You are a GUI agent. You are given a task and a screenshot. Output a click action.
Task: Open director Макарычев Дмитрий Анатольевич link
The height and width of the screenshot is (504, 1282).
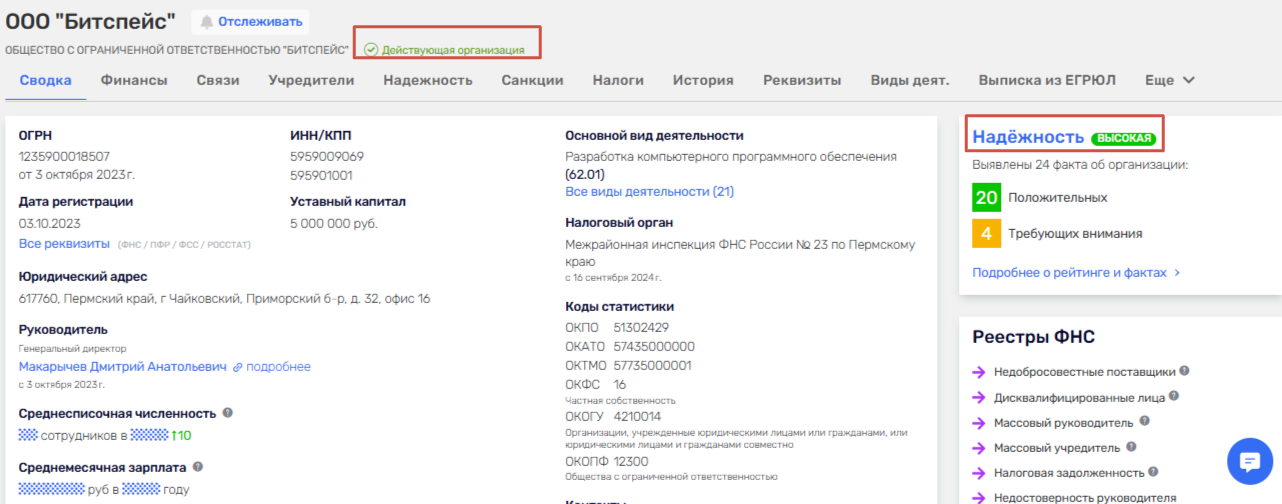(123, 367)
